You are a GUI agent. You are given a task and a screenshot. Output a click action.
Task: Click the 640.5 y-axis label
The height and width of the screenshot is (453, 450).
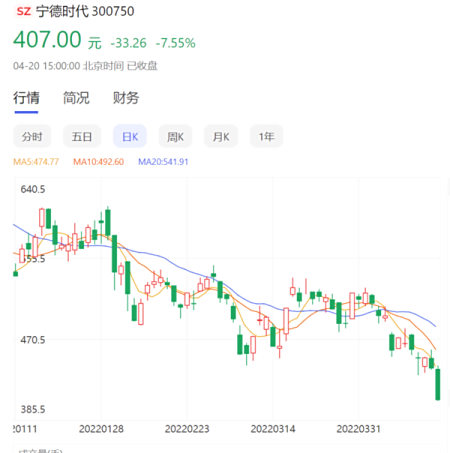tap(33, 189)
